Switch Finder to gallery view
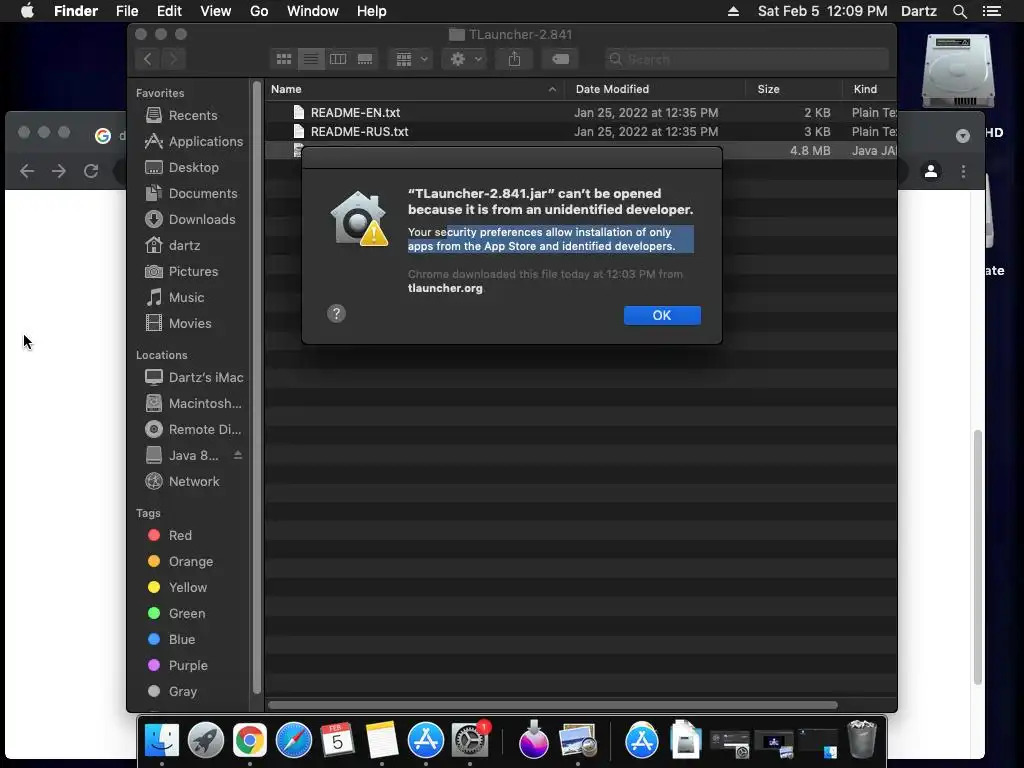The image size is (1024, 768). 364,59
